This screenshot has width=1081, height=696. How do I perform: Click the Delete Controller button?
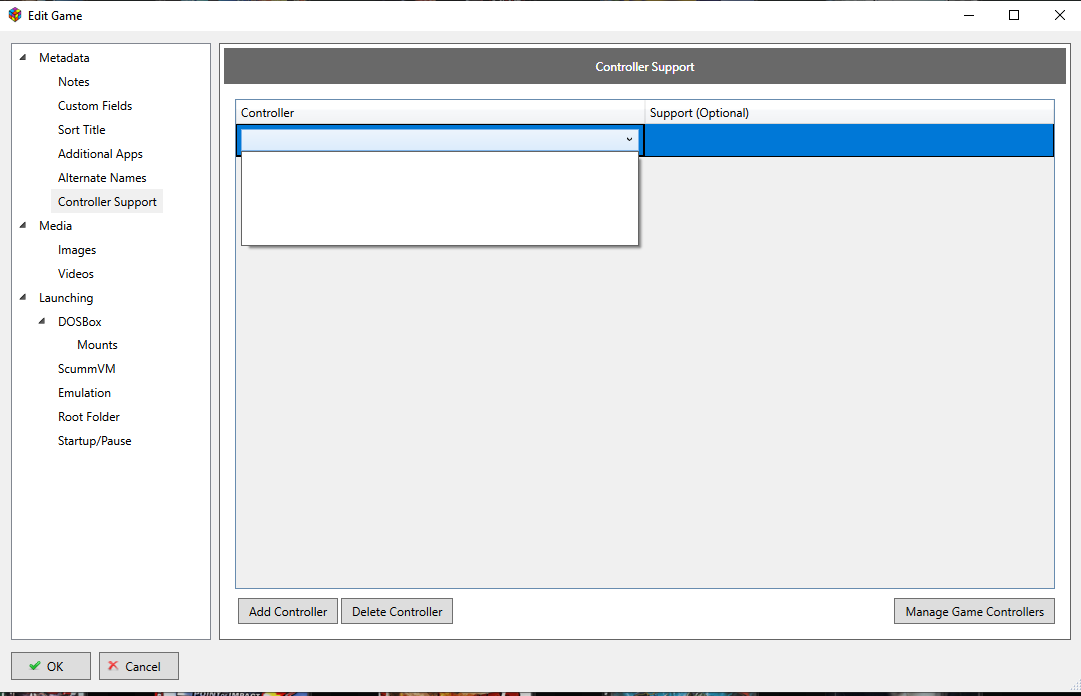pyautogui.click(x=397, y=611)
